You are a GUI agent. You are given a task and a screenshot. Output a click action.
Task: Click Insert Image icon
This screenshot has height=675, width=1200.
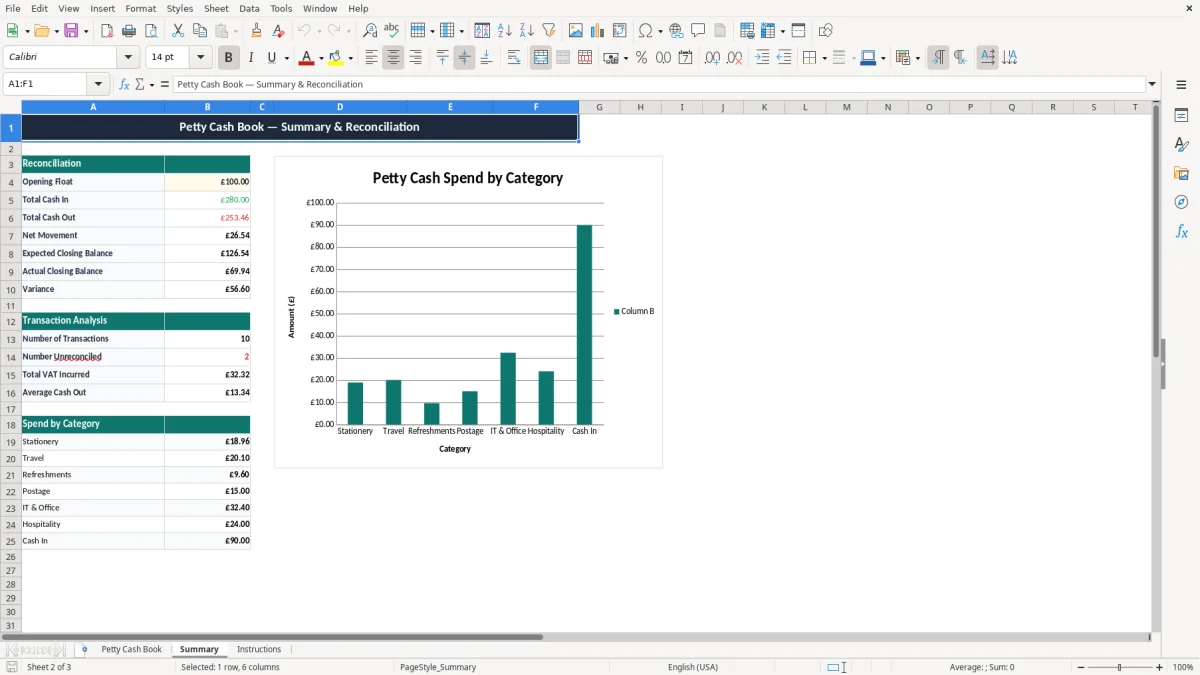pos(576,31)
